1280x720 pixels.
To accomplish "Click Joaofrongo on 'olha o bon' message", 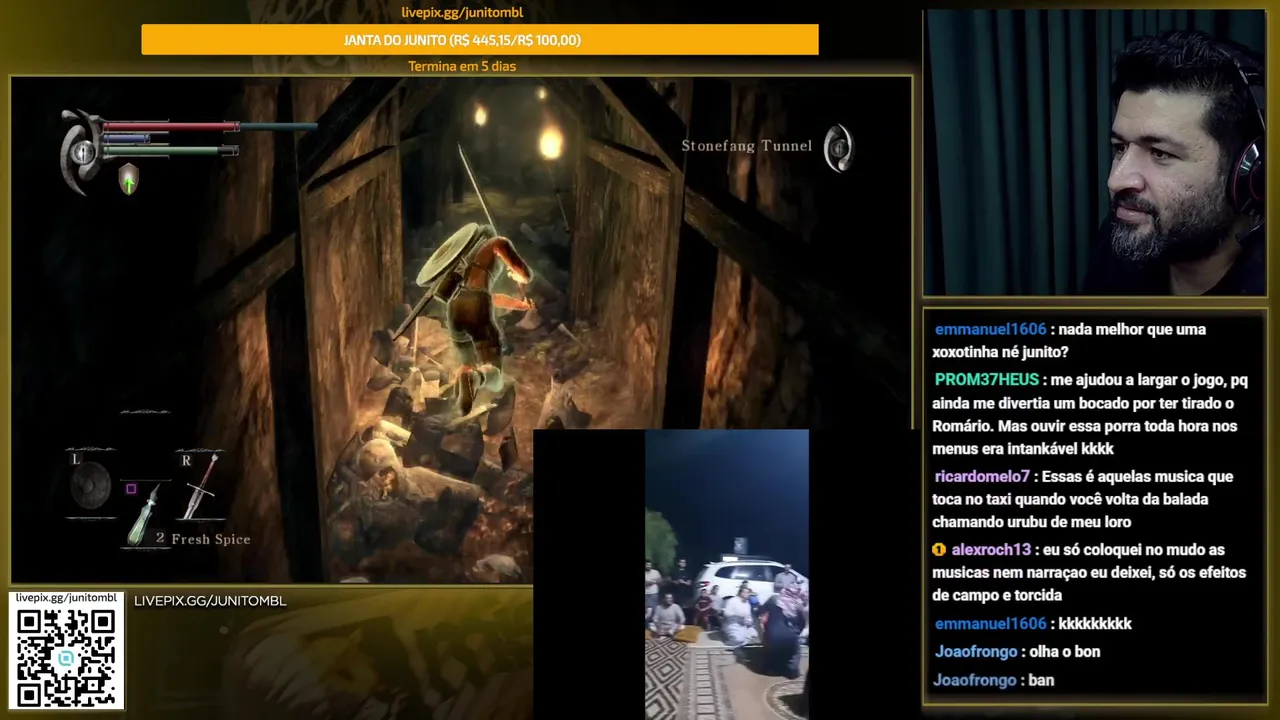I will [x=976, y=651].
